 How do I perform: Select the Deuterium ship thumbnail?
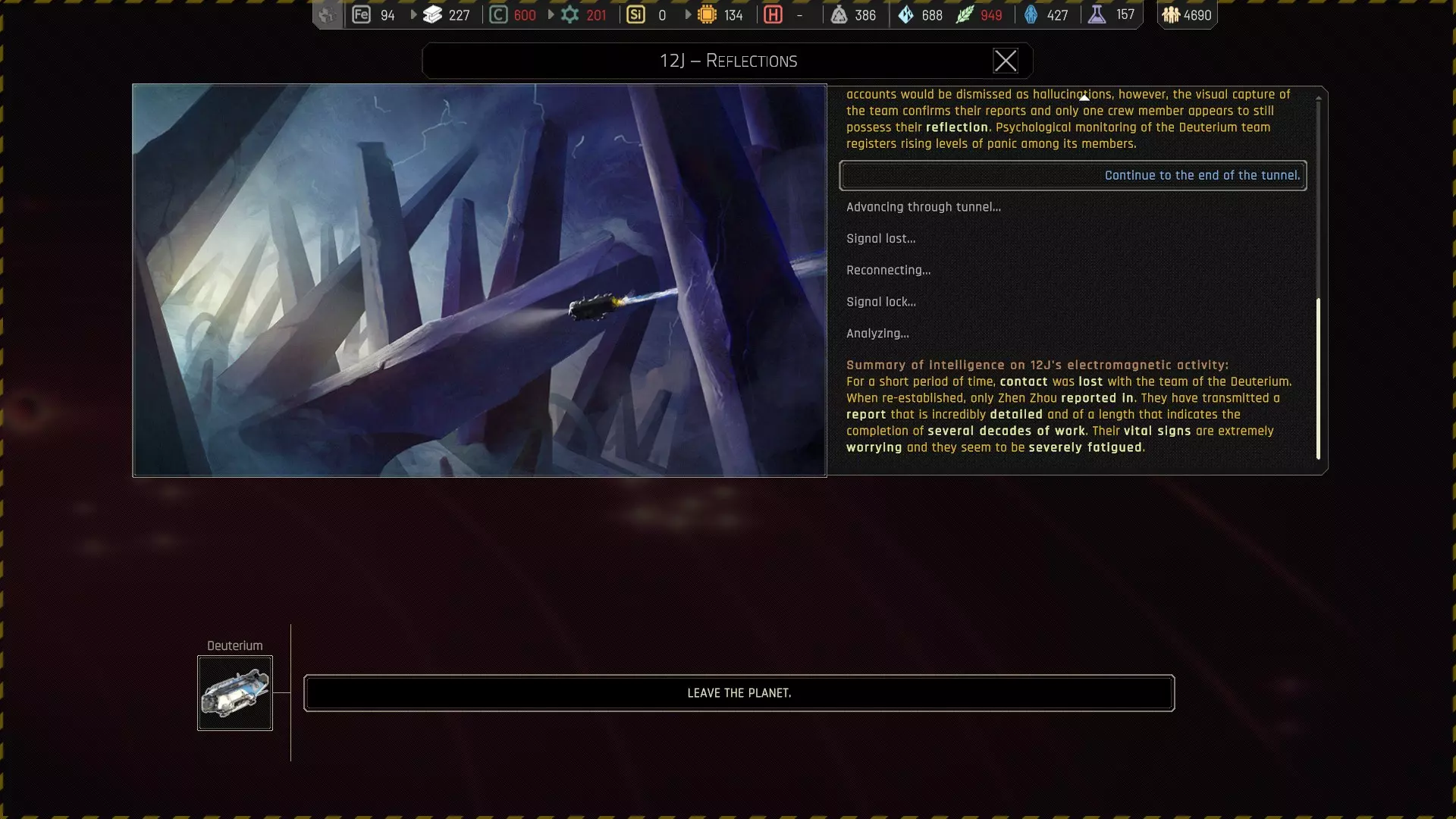click(235, 693)
